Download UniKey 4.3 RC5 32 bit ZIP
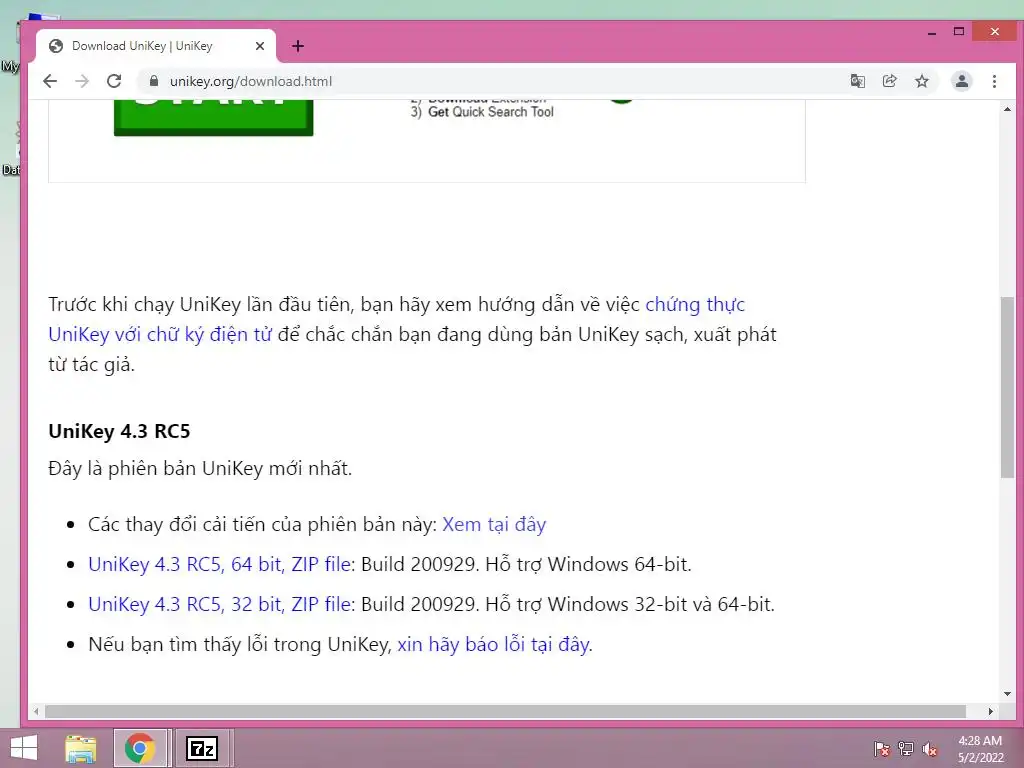 (x=219, y=604)
